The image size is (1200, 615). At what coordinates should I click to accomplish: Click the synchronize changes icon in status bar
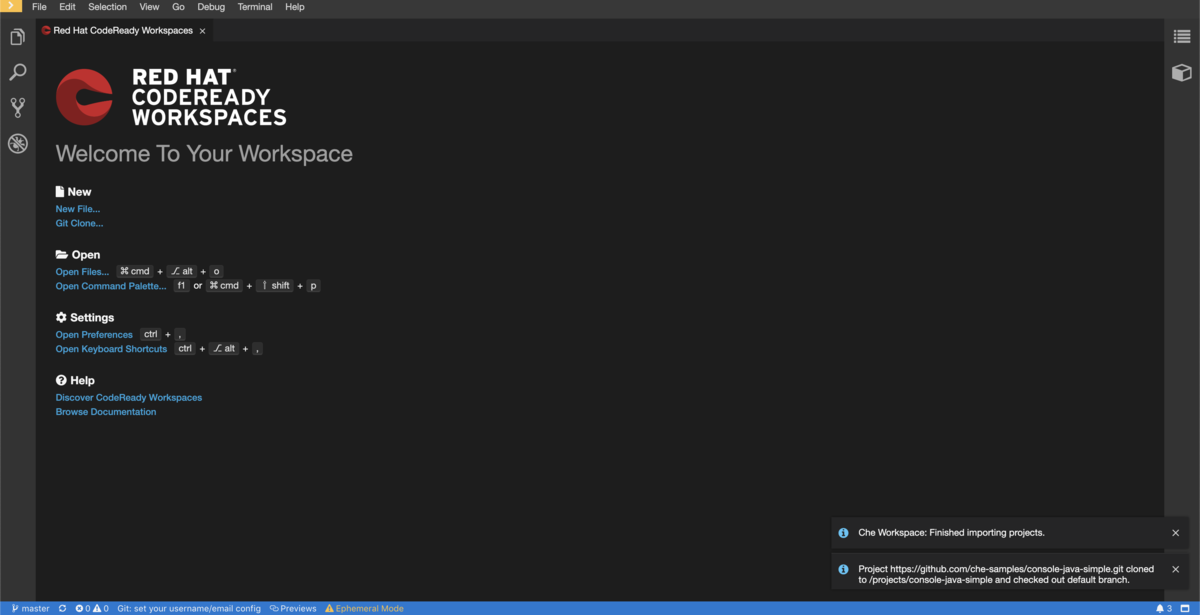(x=62, y=608)
